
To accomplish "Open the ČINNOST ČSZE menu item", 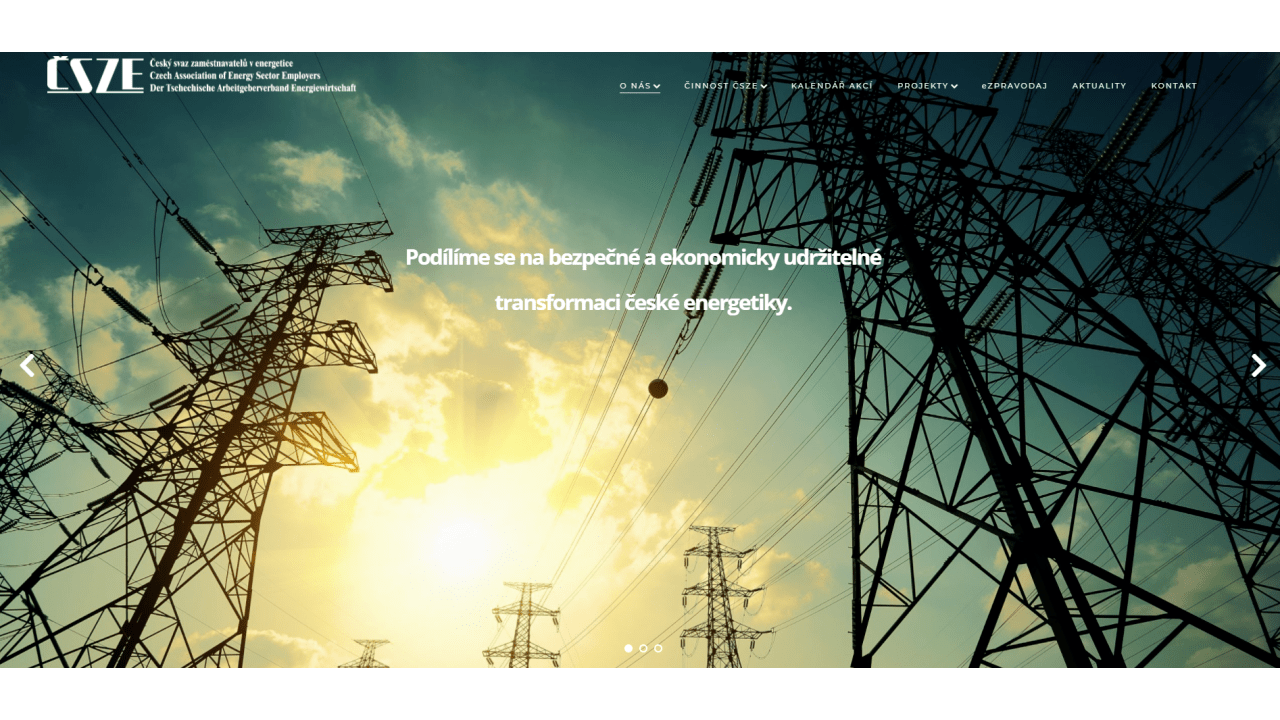I will [x=720, y=86].
